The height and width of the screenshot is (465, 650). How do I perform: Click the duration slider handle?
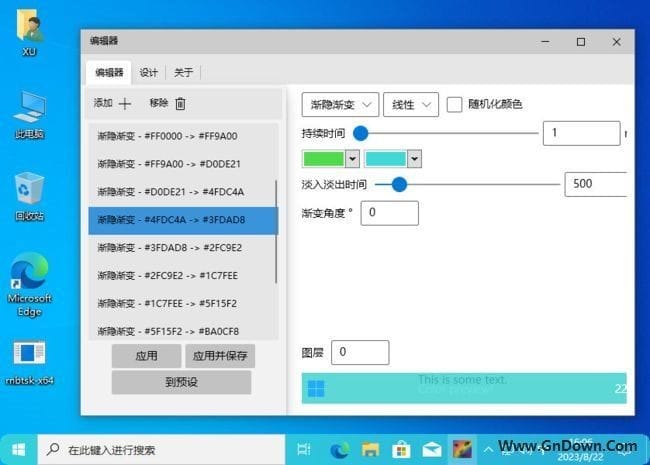pos(361,133)
